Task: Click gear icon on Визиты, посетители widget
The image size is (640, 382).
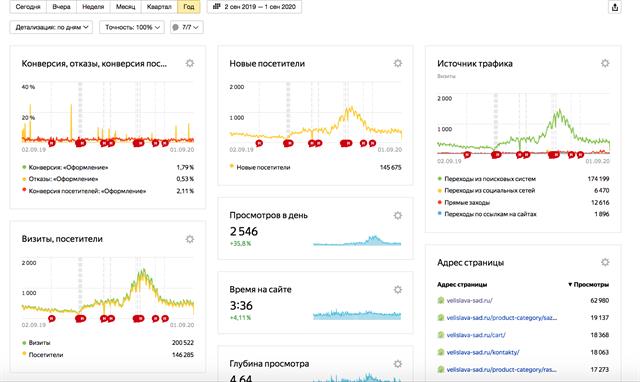Action: click(x=190, y=239)
